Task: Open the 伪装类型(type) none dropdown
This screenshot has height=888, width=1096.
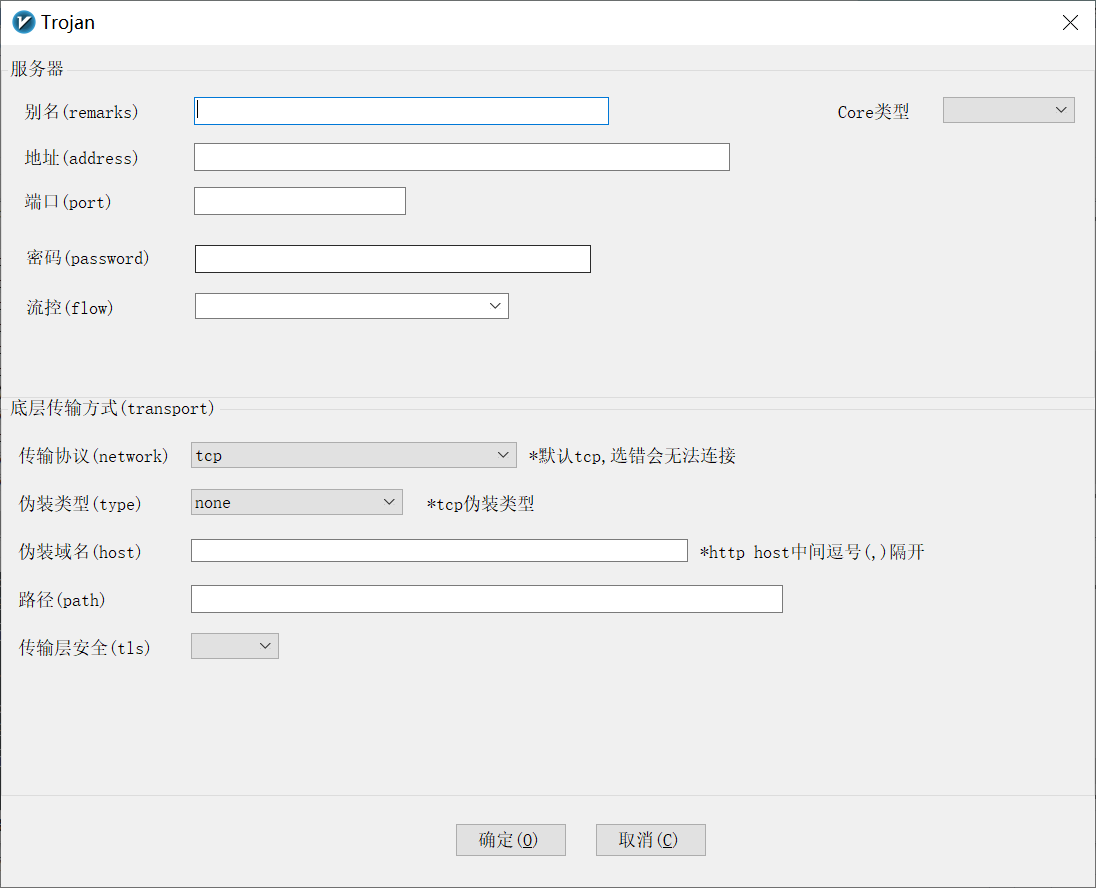Action: click(297, 502)
